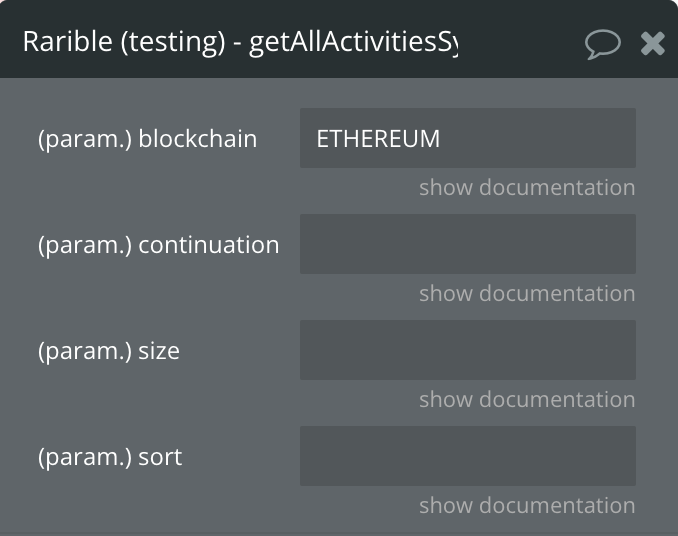Select the empty size parameter field
The height and width of the screenshot is (536, 678).
pyautogui.click(x=468, y=350)
